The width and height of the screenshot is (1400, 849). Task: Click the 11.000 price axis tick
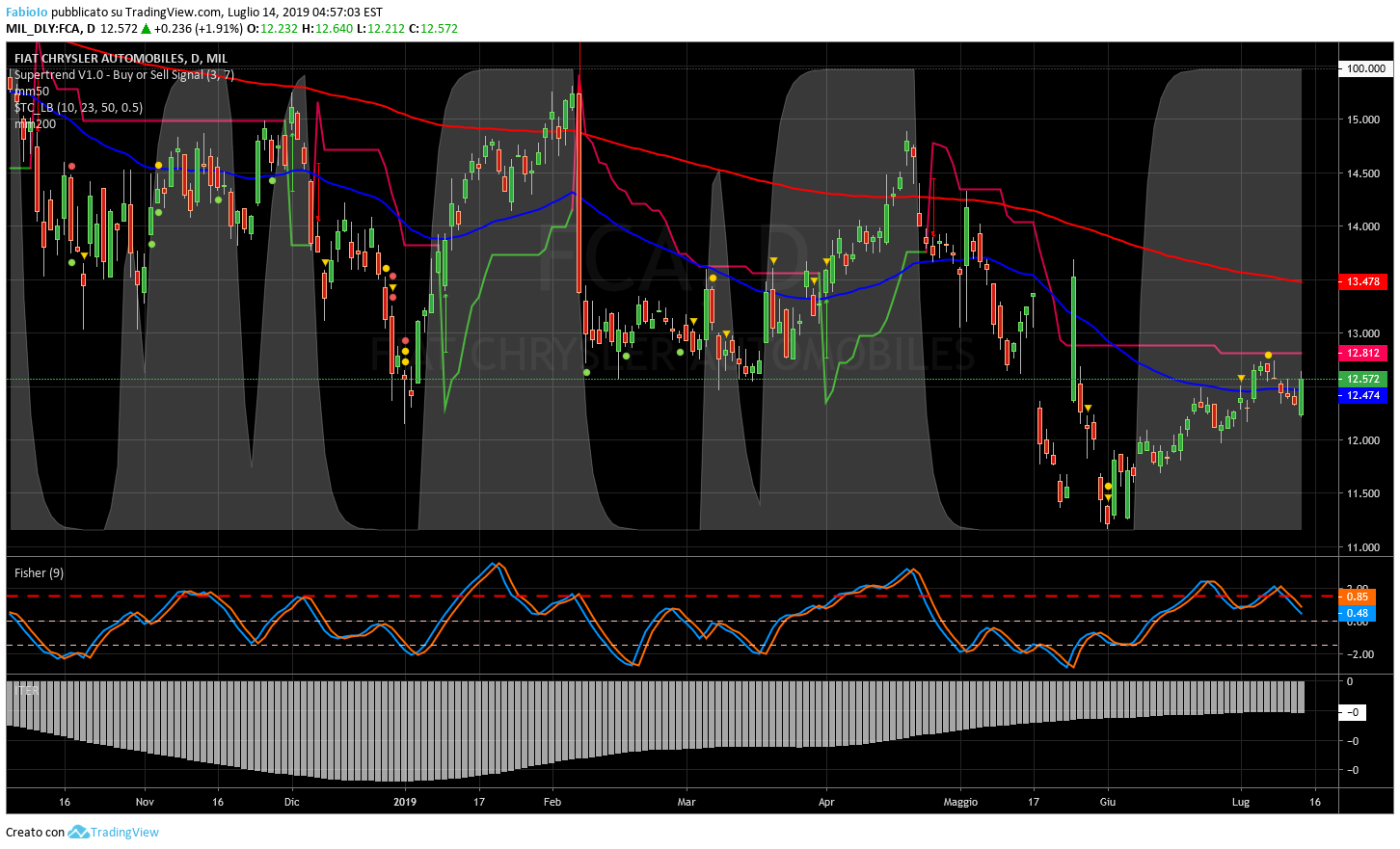pos(1363,547)
